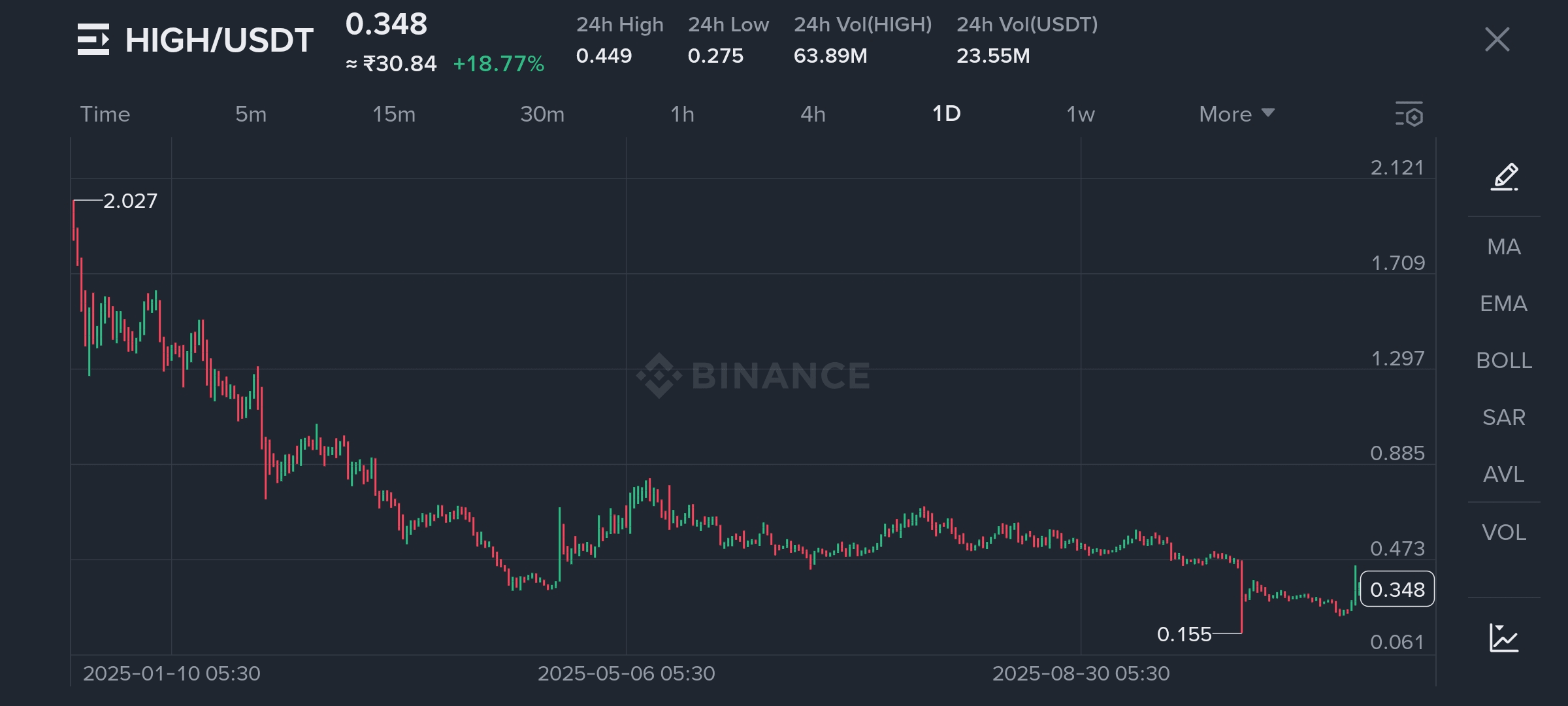This screenshot has height=706, width=1568.
Task: Switch to the 5m timeframe
Action: click(251, 114)
